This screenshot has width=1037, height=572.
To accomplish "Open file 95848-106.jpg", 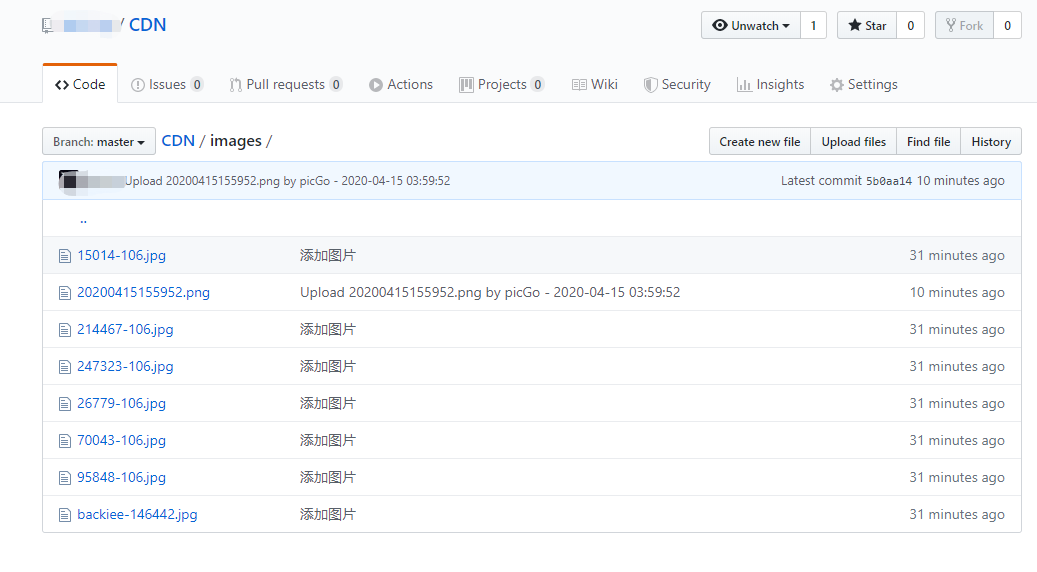I will click(122, 477).
